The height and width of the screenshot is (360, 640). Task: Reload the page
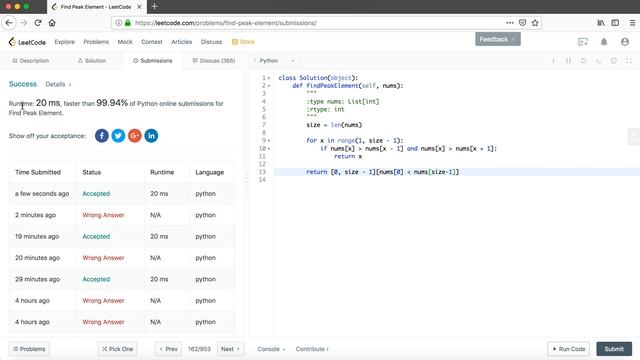point(38,23)
